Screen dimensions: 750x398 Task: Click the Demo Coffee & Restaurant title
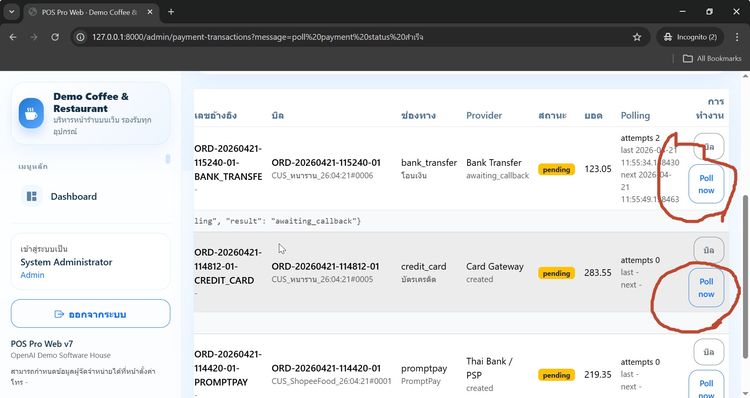coord(91,102)
